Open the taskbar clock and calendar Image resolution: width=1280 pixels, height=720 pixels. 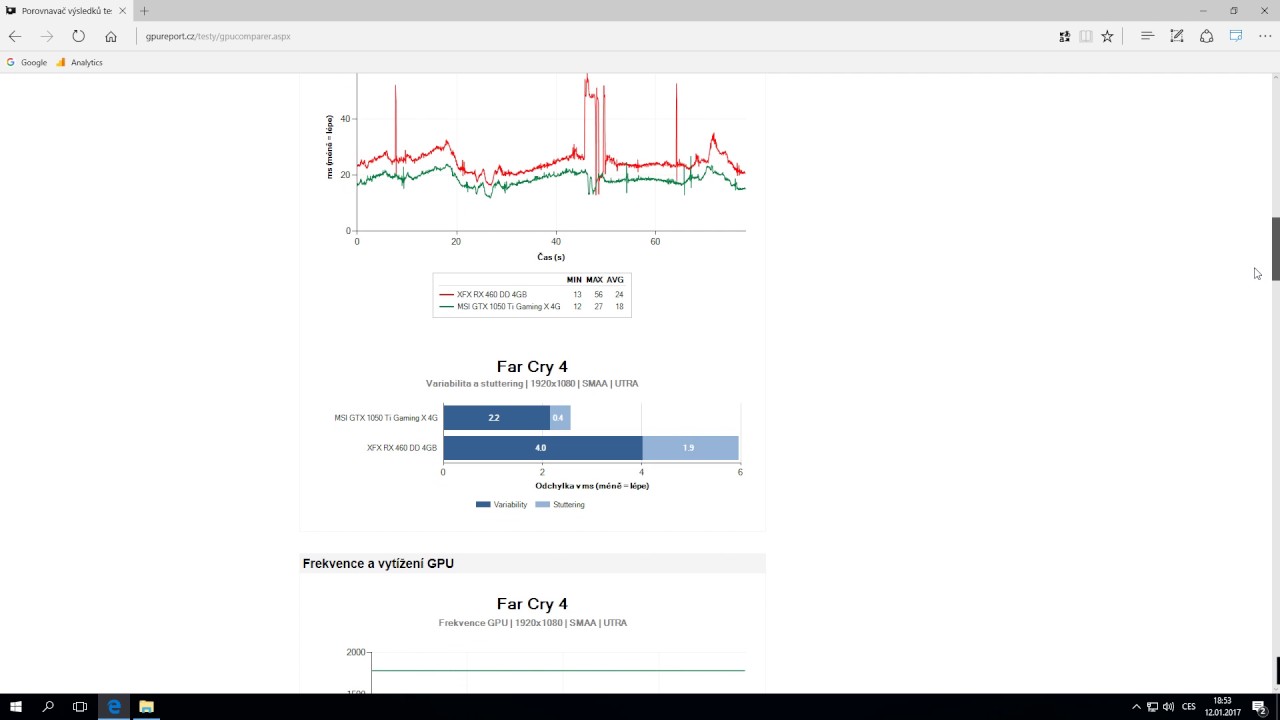[1222, 707]
